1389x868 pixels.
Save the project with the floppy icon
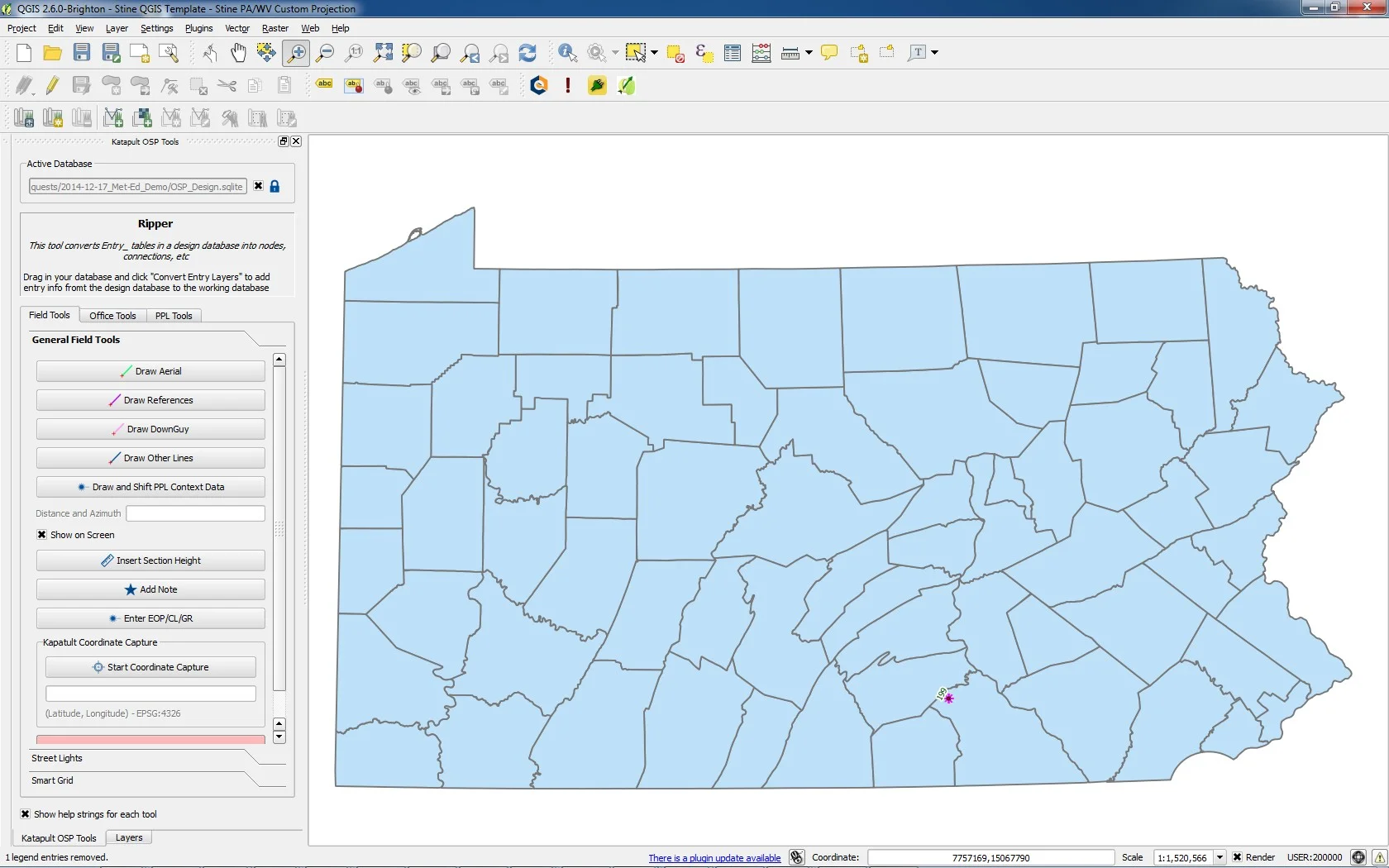pos(82,53)
